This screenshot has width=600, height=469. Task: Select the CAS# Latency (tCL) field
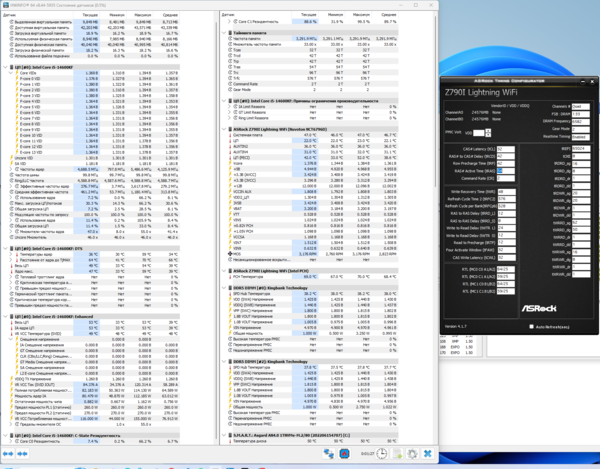pyautogui.click(x=505, y=149)
